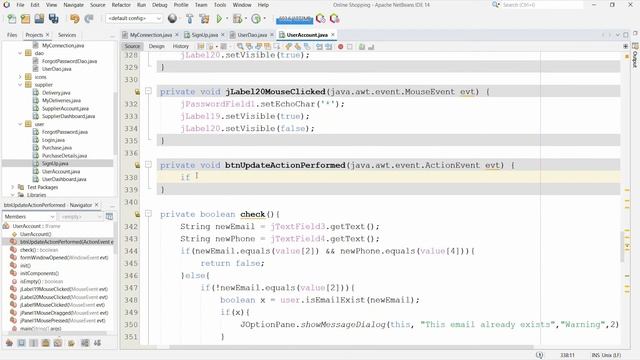The image size is (640, 360).
Task: Click the stop macro recording square icon
Action: coord(350,47)
